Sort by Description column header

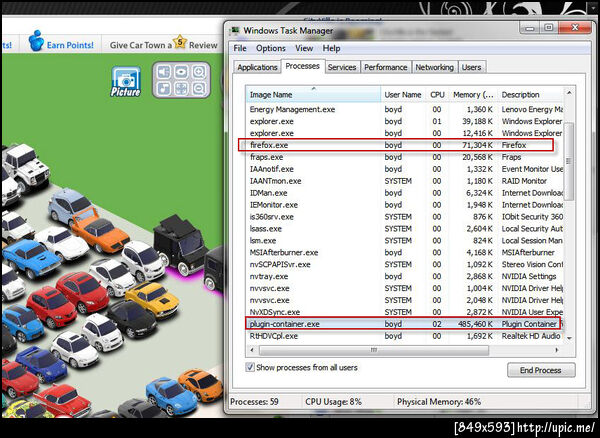530,94
